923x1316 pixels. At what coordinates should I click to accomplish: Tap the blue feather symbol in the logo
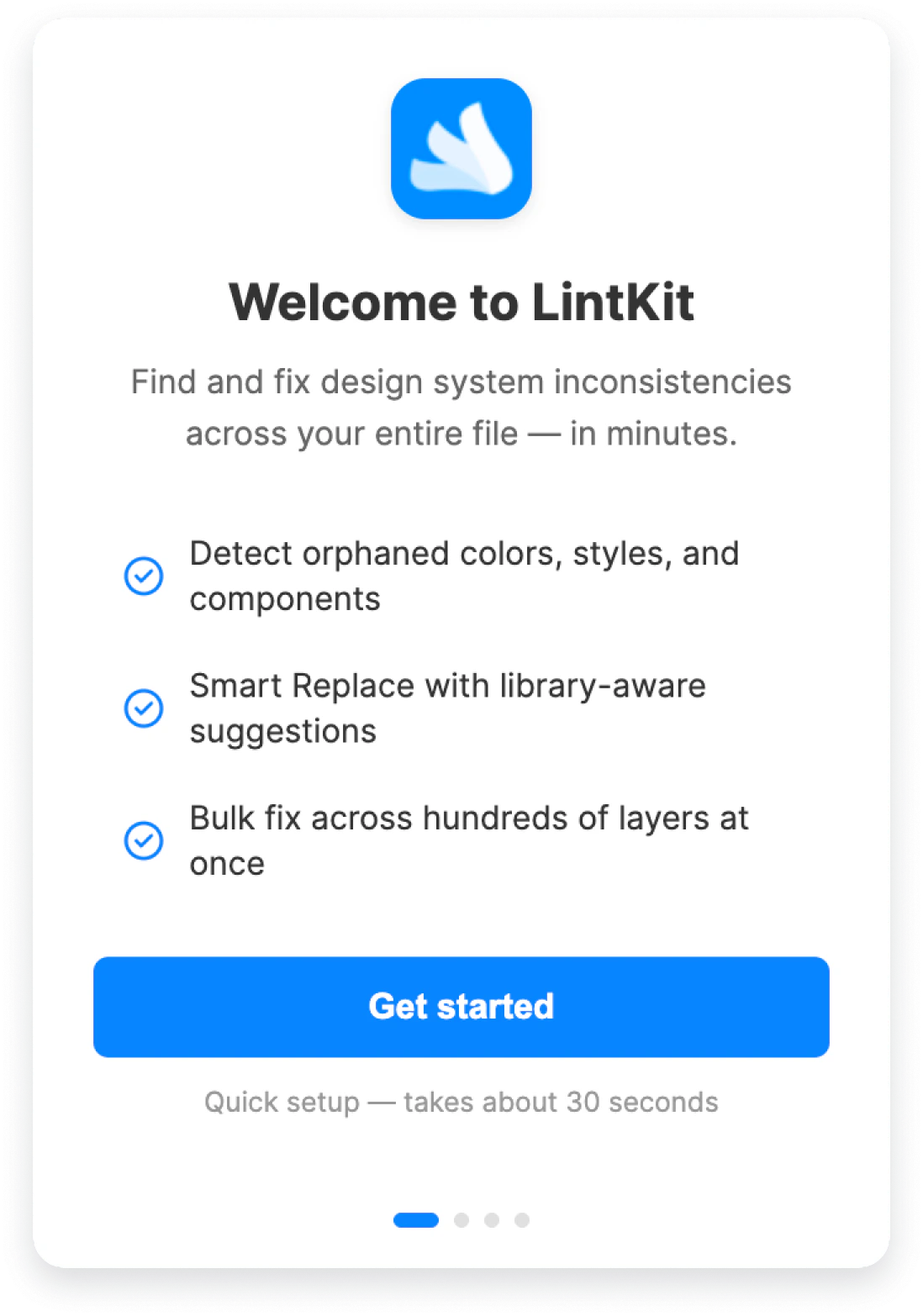tap(461, 149)
